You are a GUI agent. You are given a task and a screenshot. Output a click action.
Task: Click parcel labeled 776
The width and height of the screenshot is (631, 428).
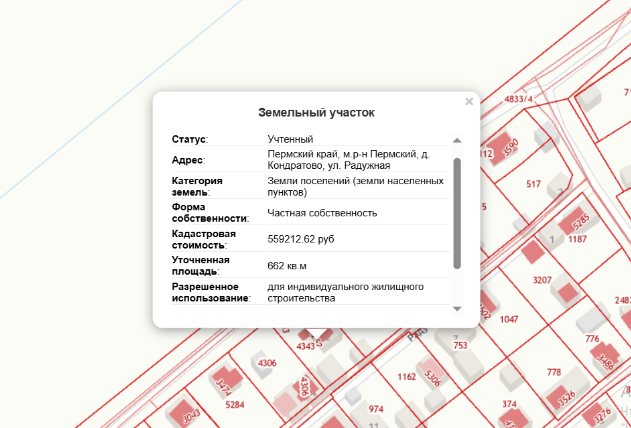(592, 340)
